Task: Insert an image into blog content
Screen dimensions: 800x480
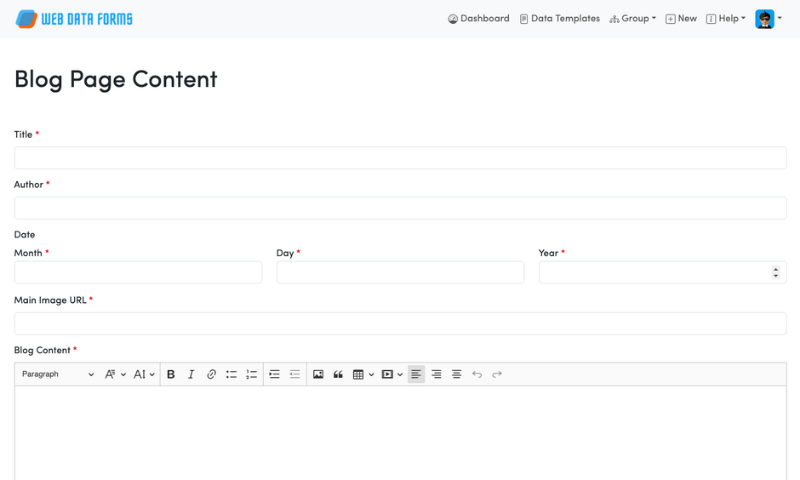Action: point(318,374)
